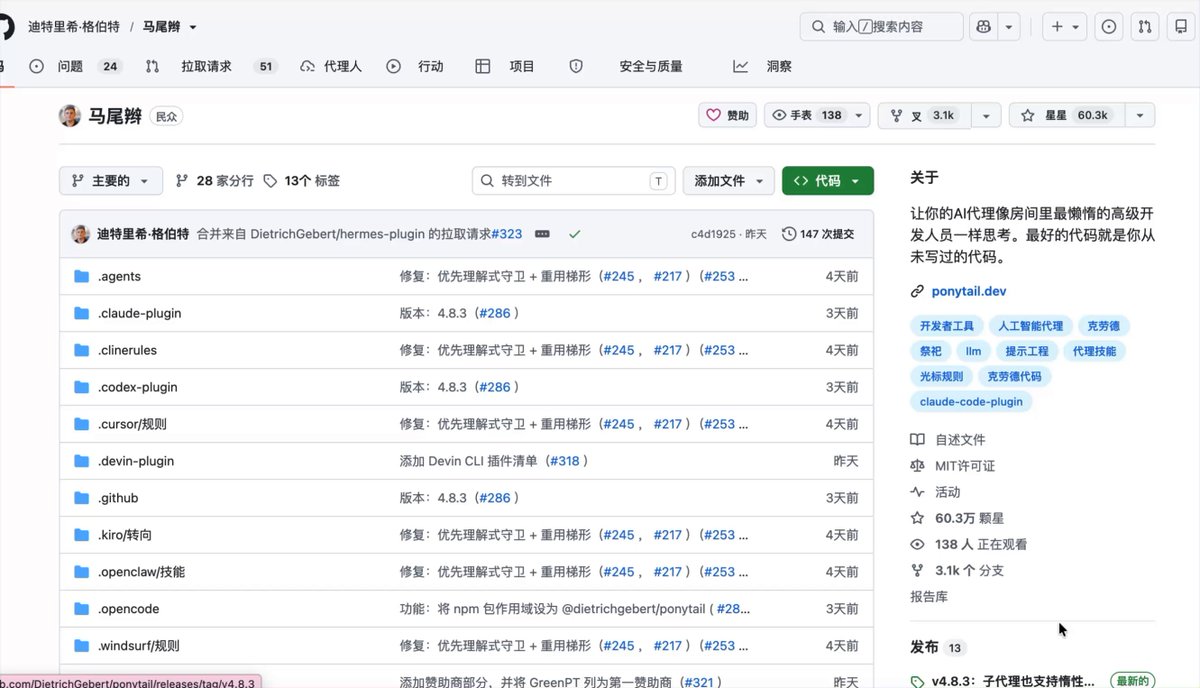Screen dimensions: 1200x688
Task: Switch to the 问题 tab
Action: (x=75, y=66)
